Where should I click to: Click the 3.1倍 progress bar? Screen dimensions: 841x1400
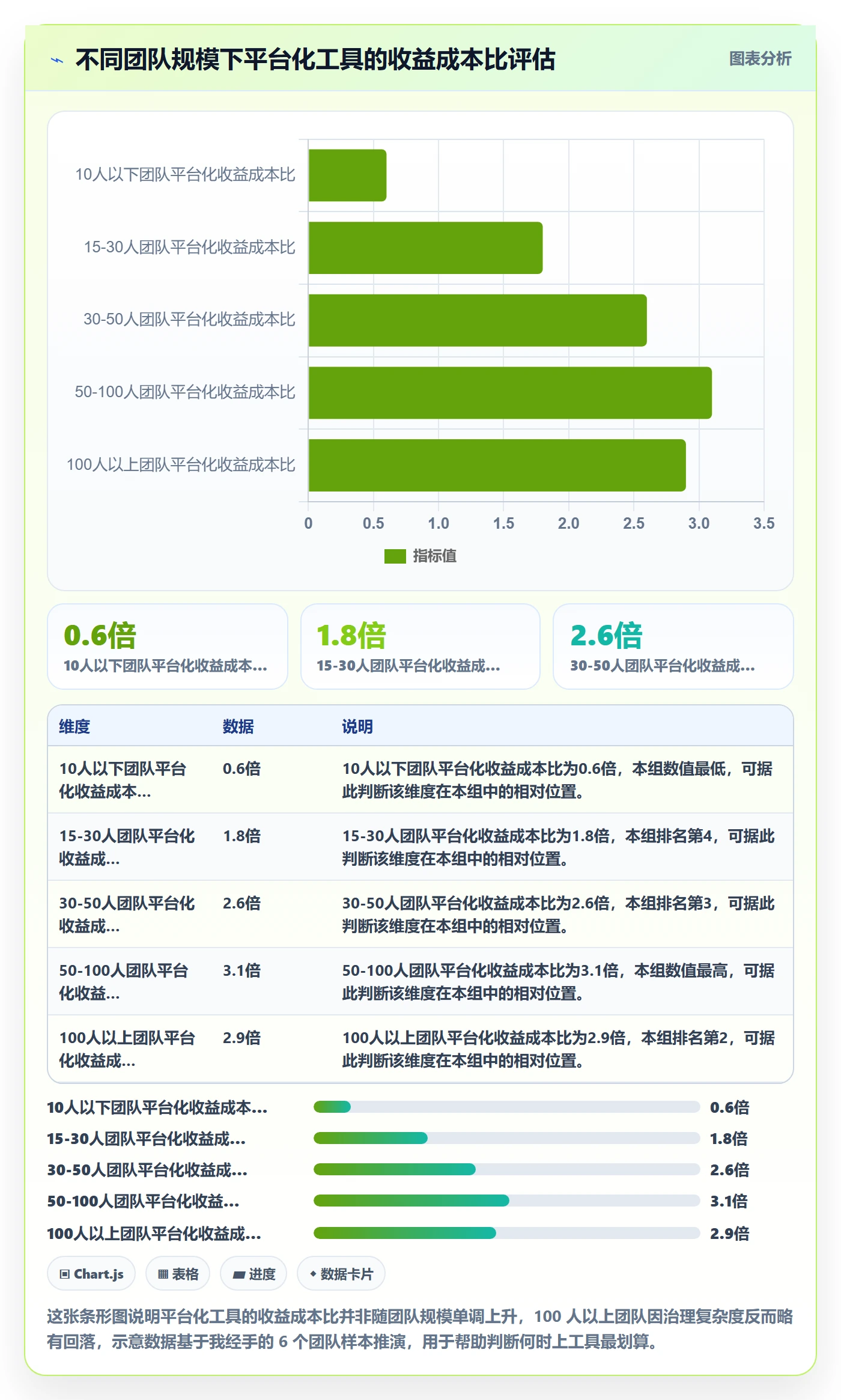pyautogui.click(x=506, y=1201)
